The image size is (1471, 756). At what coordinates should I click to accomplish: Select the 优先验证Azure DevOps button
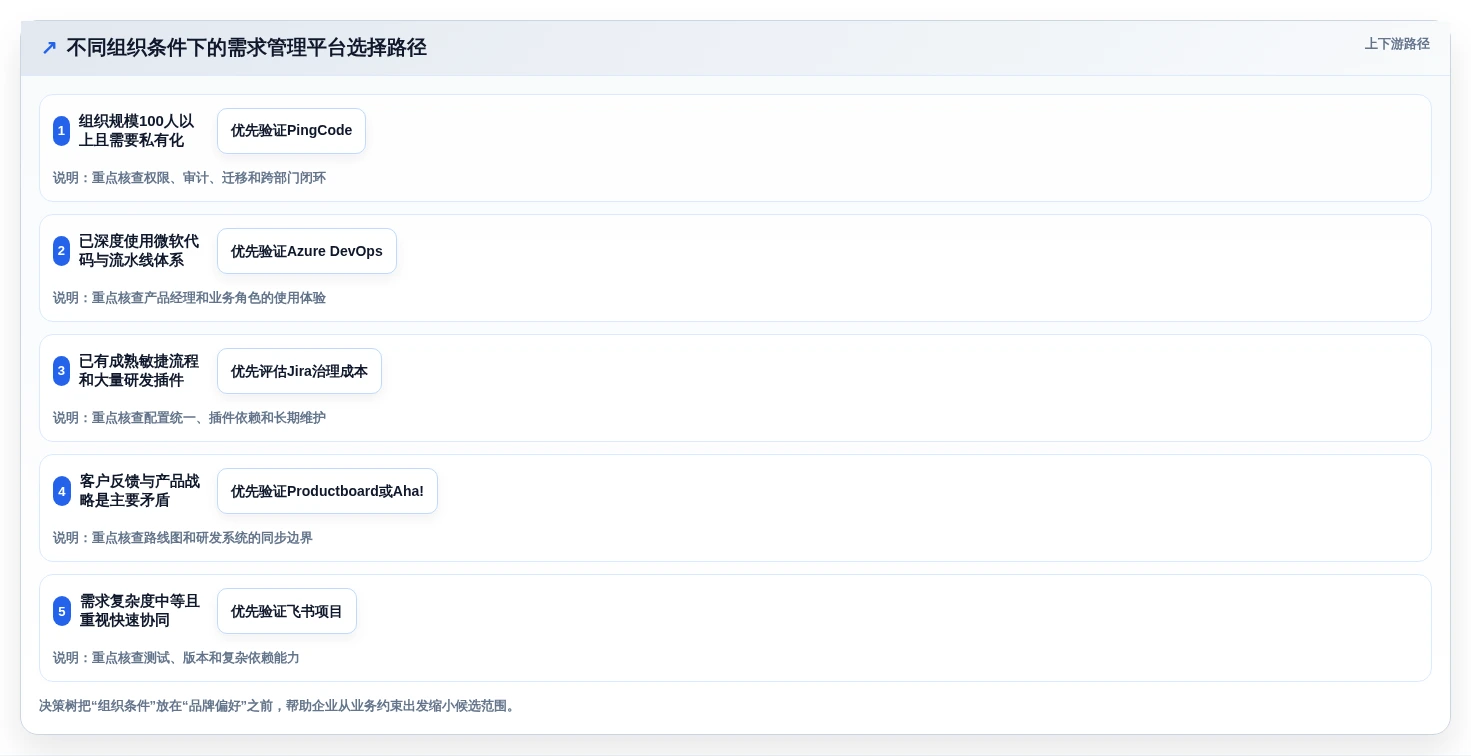(x=307, y=251)
